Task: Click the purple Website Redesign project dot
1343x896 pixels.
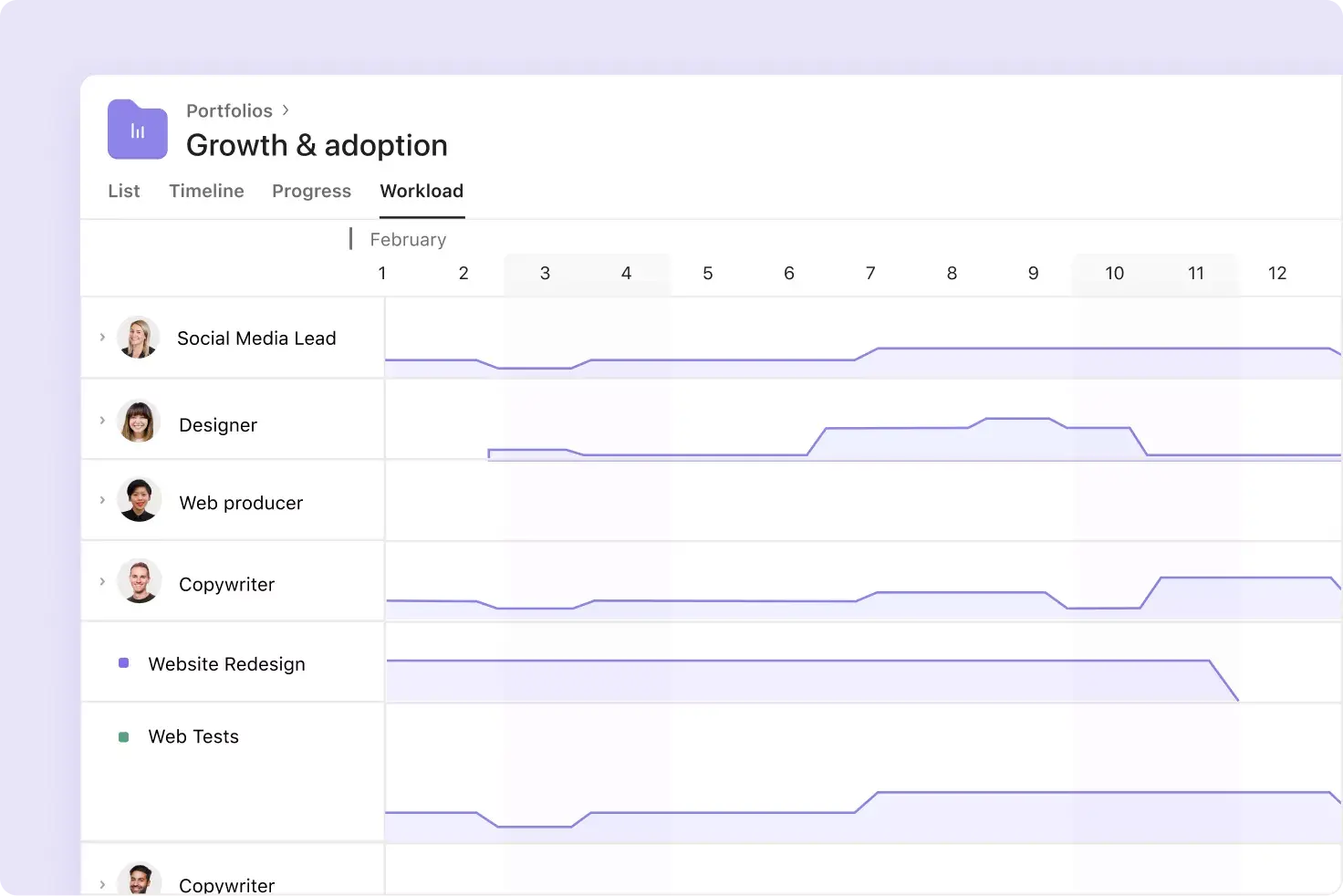Action: (123, 663)
